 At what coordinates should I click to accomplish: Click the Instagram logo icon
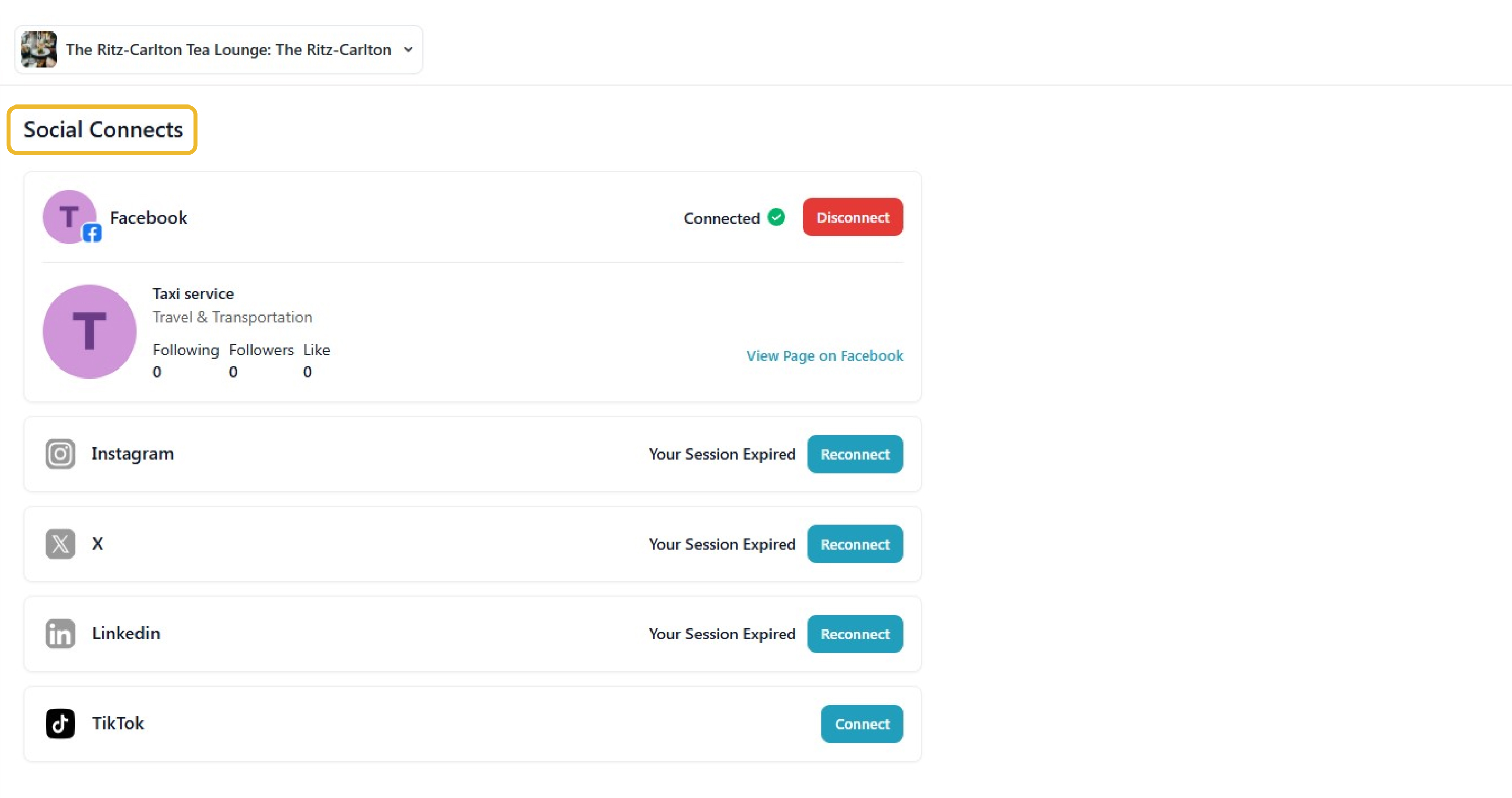click(60, 454)
